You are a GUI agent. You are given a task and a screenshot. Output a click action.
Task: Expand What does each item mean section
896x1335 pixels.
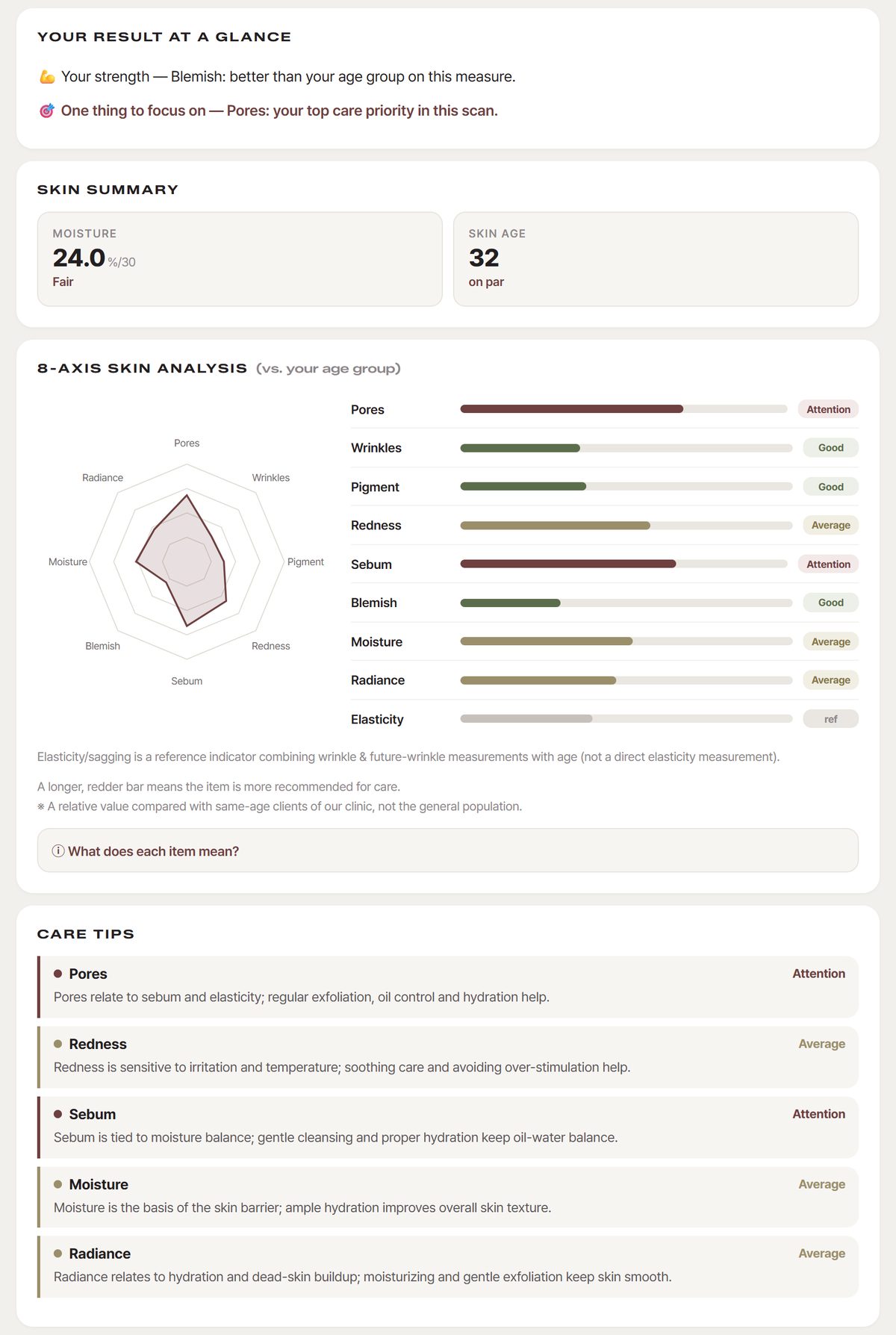click(x=448, y=850)
